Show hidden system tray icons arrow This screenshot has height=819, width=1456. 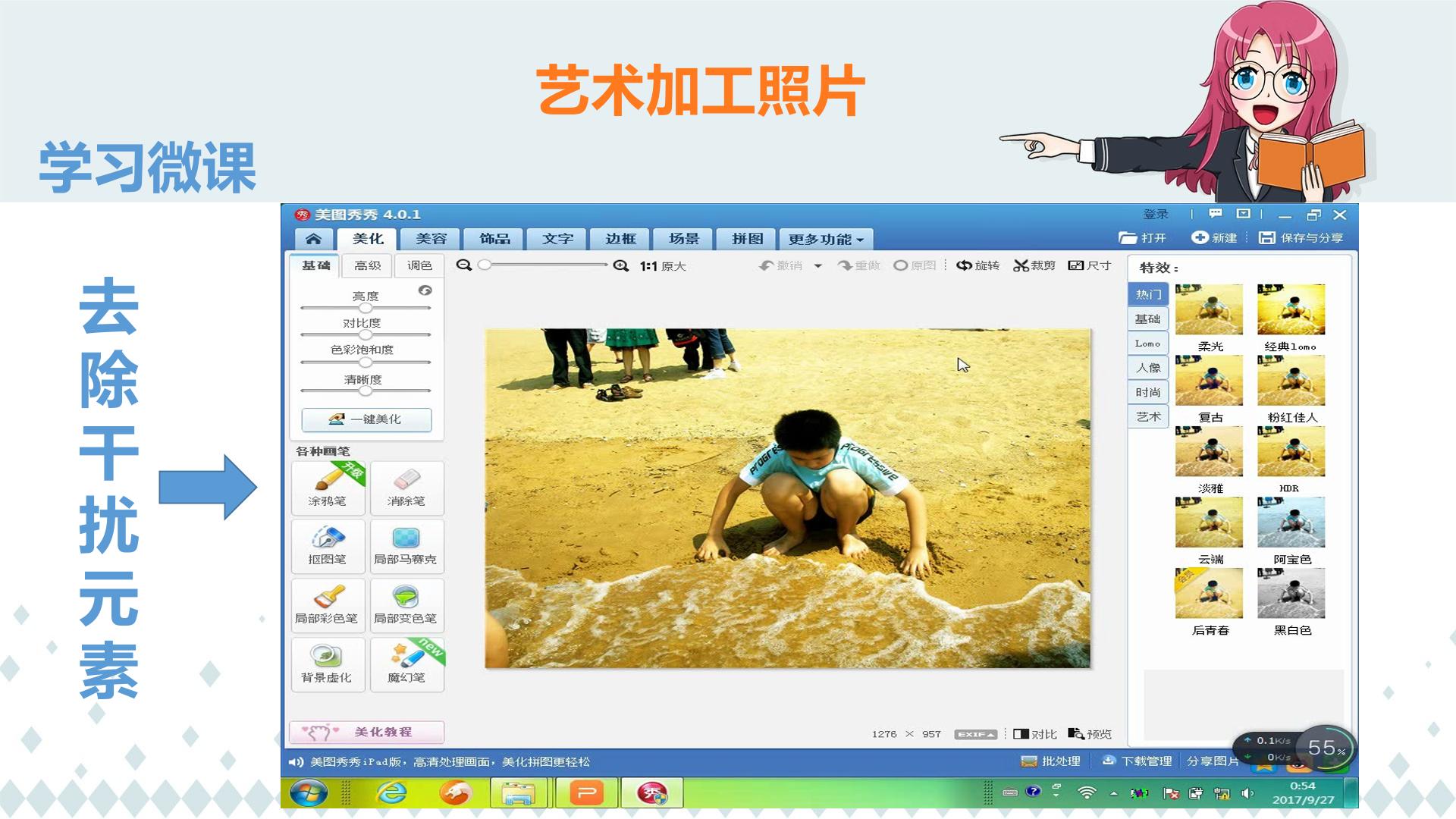coord(1113,793)
